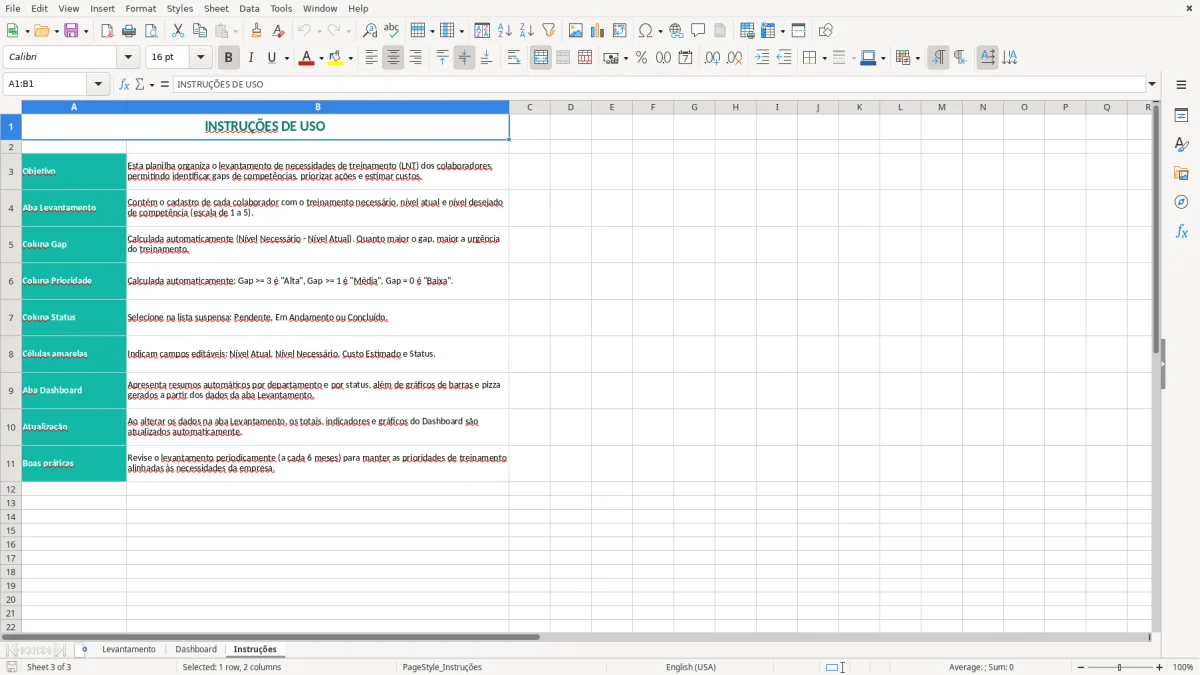Open the Tools menu
1200x675 pixels.
pyautogui.click(x=281, y=8)
